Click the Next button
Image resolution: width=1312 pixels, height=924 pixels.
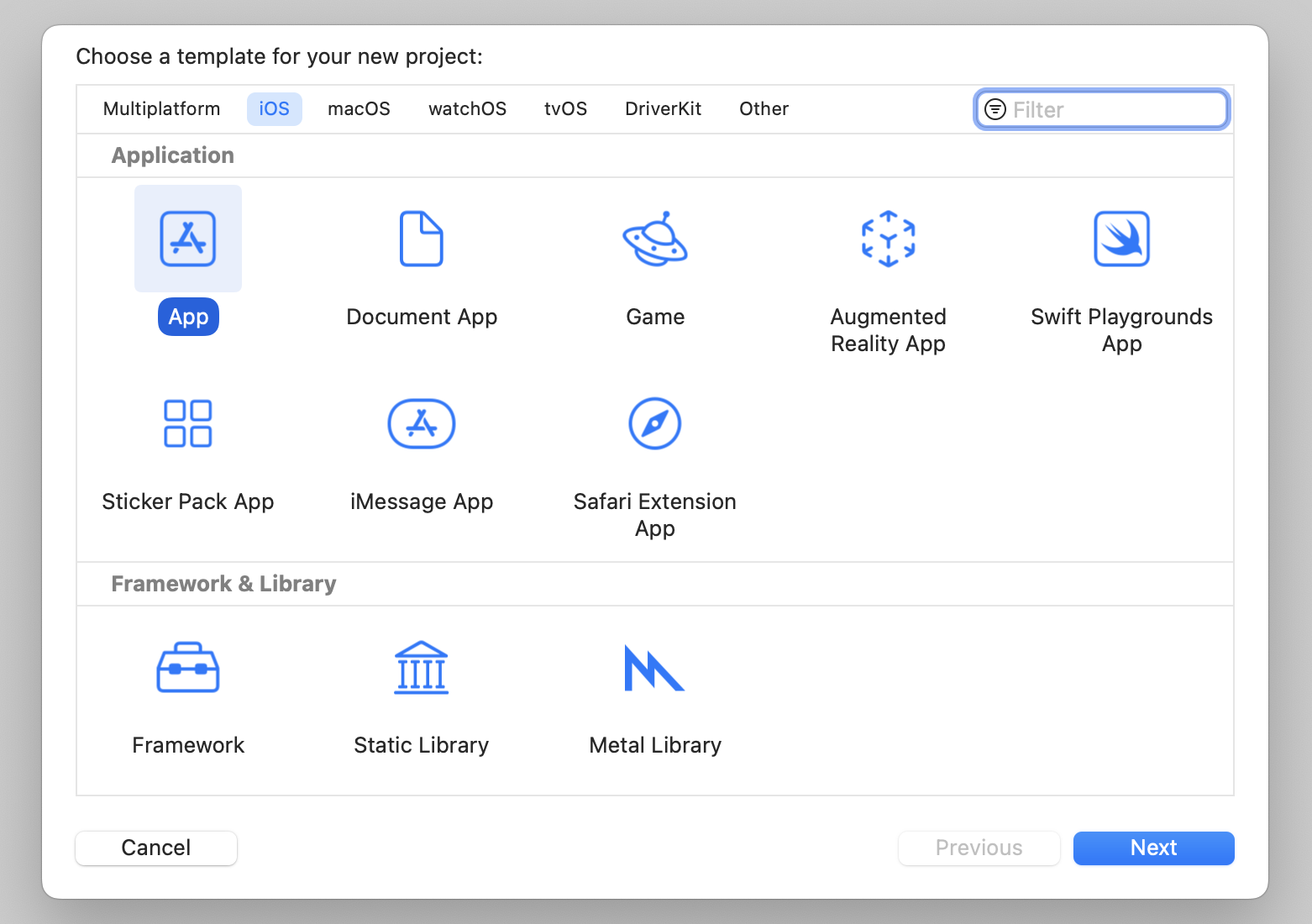coord(1153,848)
